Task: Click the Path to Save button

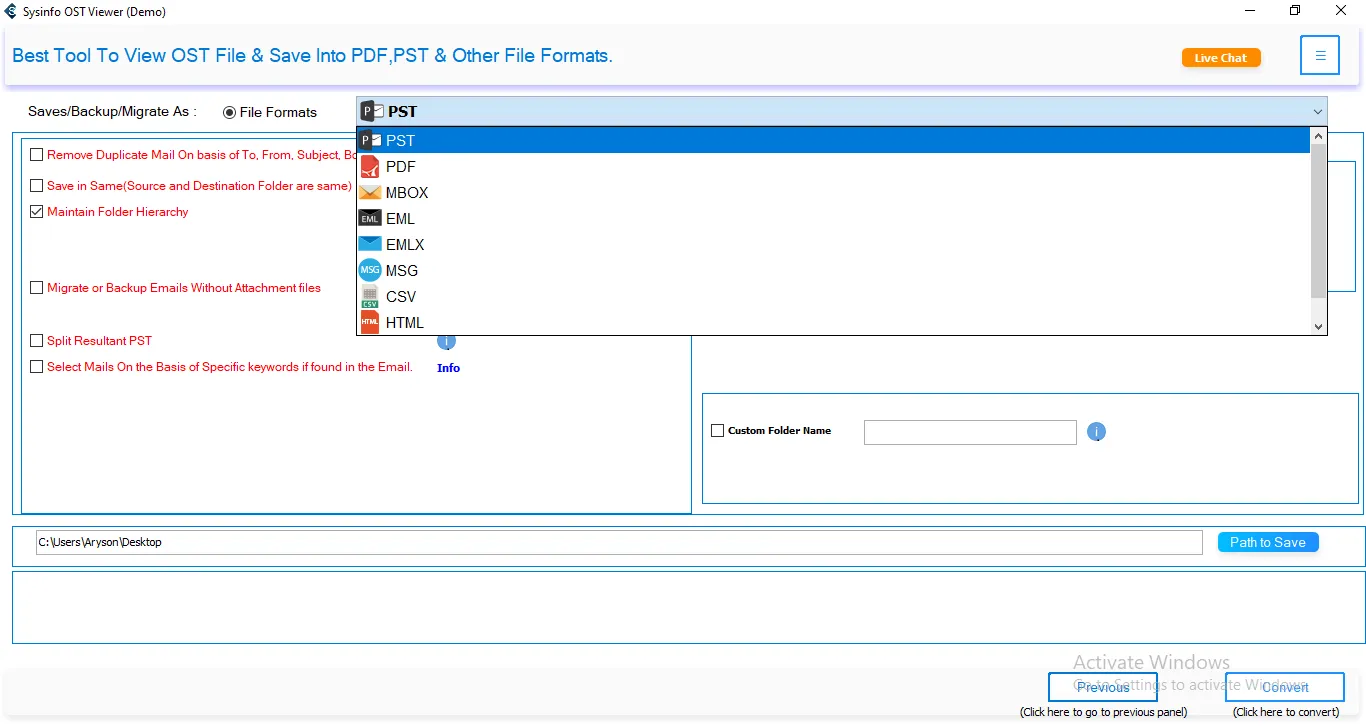Action: [x=1268, y=542]
